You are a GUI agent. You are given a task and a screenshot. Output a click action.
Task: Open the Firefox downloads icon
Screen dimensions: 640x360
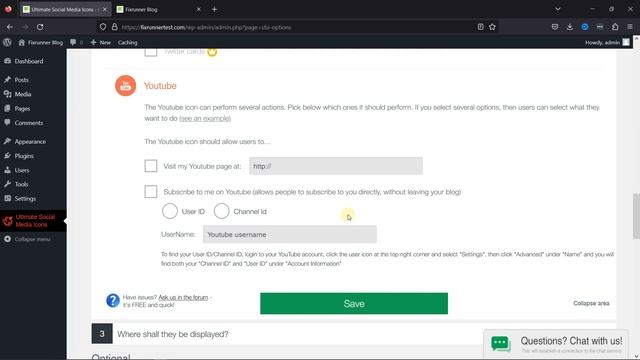coord(570,27)
